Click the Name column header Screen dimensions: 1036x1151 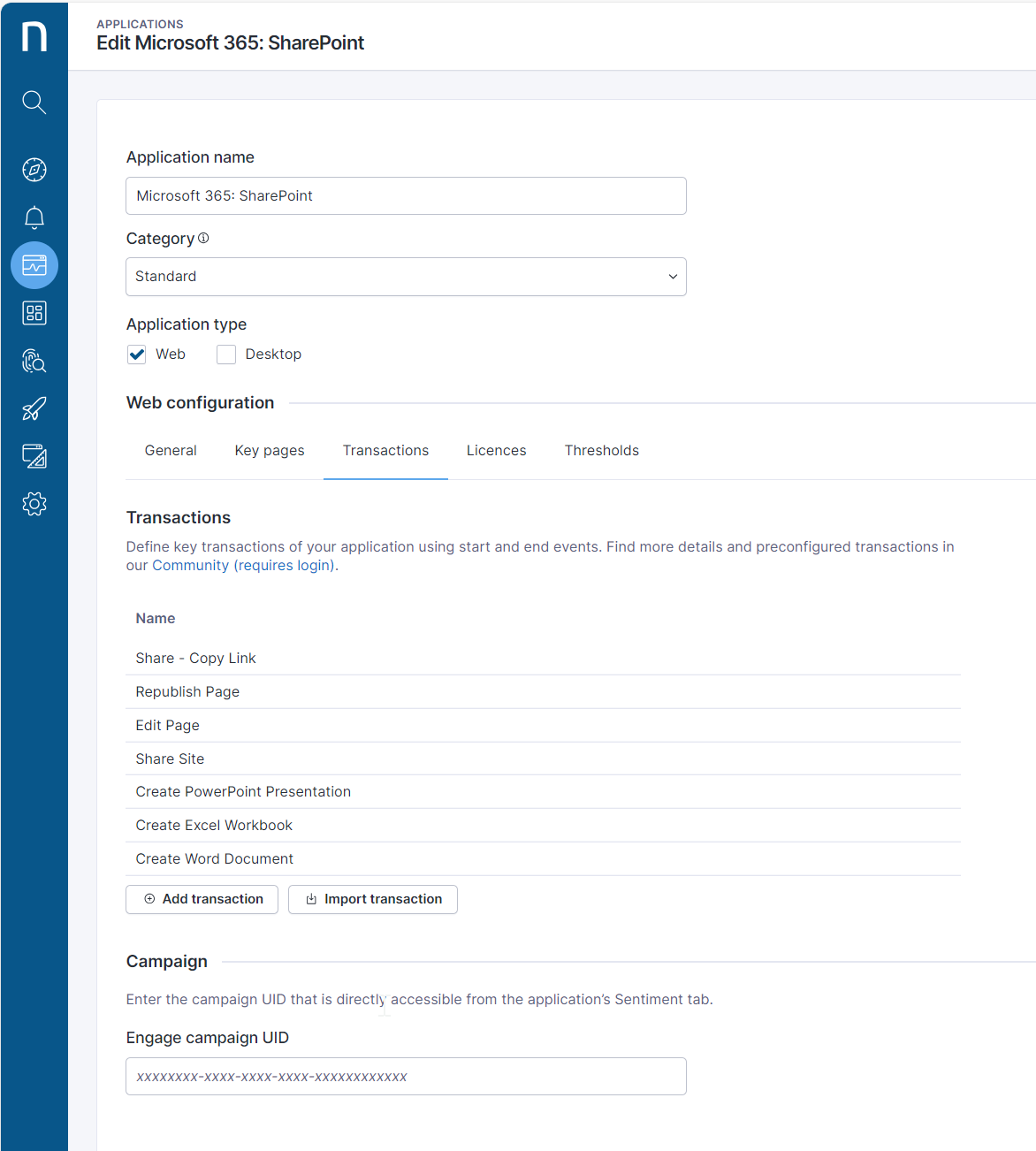pyautogui.click(x=156, y=619)
